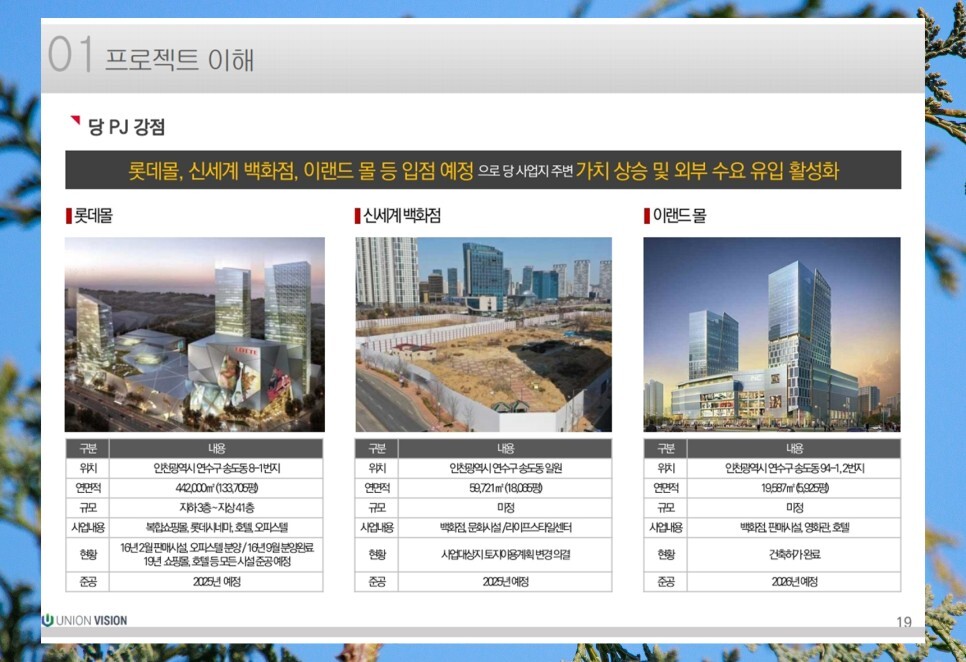The image size is (966, 662).
Task: Click '연면적' label in the 신세계 백화점 table
Action: [376, 488]
